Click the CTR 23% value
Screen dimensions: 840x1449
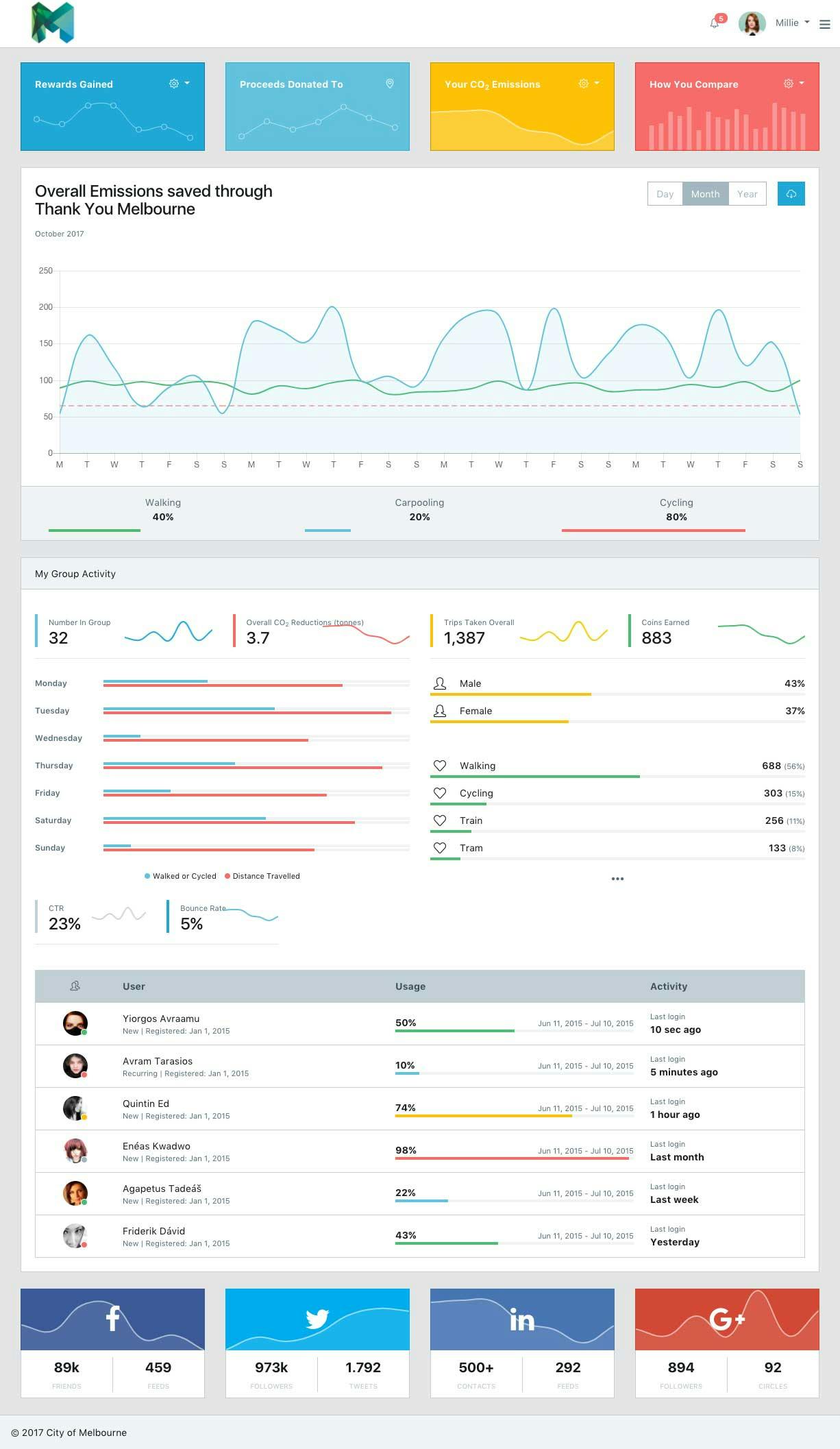pyautogui.click(x=64, y=924)
